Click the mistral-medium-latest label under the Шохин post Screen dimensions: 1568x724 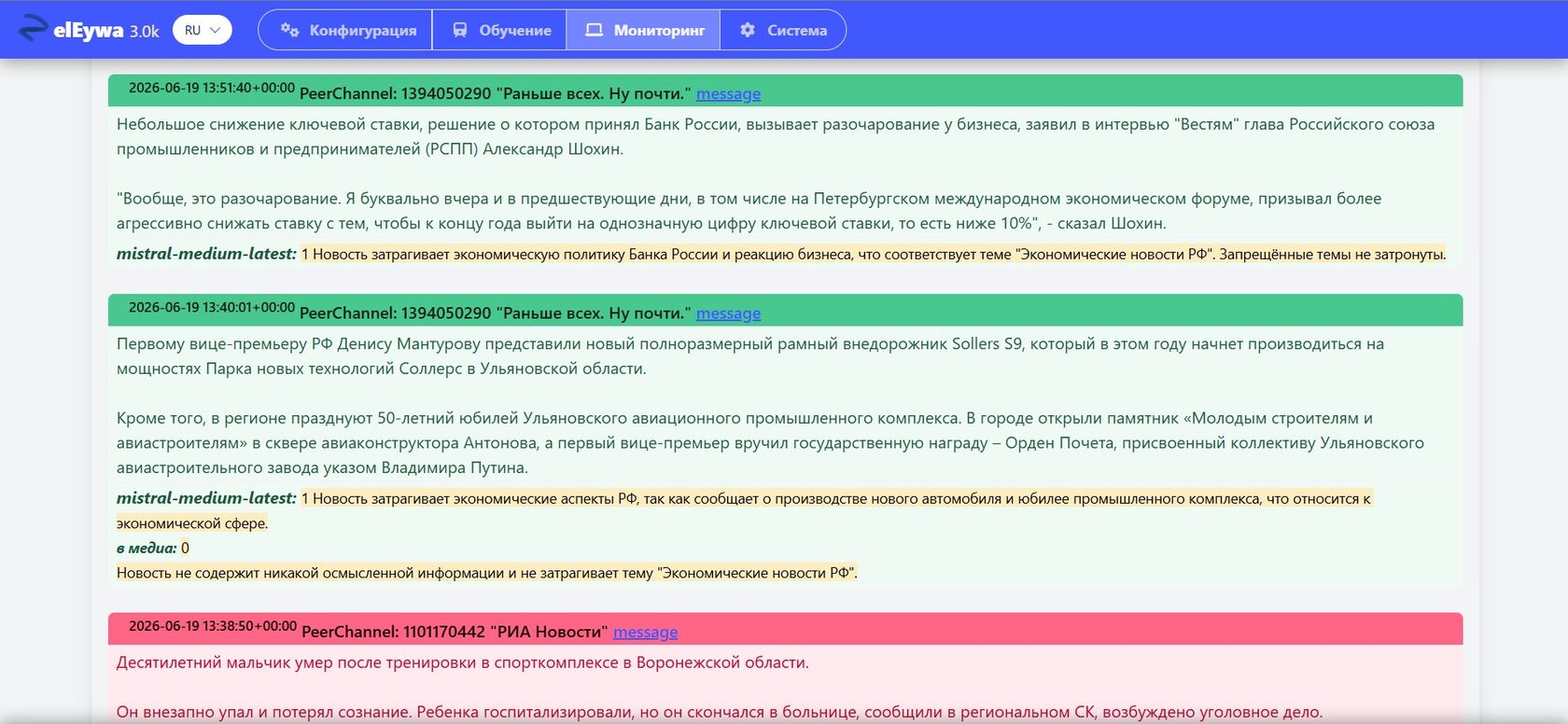coord(206,254)
